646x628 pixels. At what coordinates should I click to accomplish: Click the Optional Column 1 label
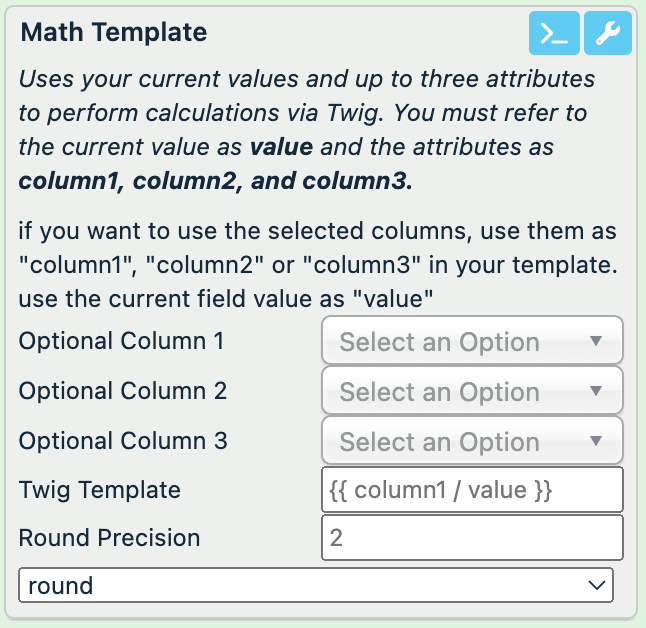[x=122, y=341]
